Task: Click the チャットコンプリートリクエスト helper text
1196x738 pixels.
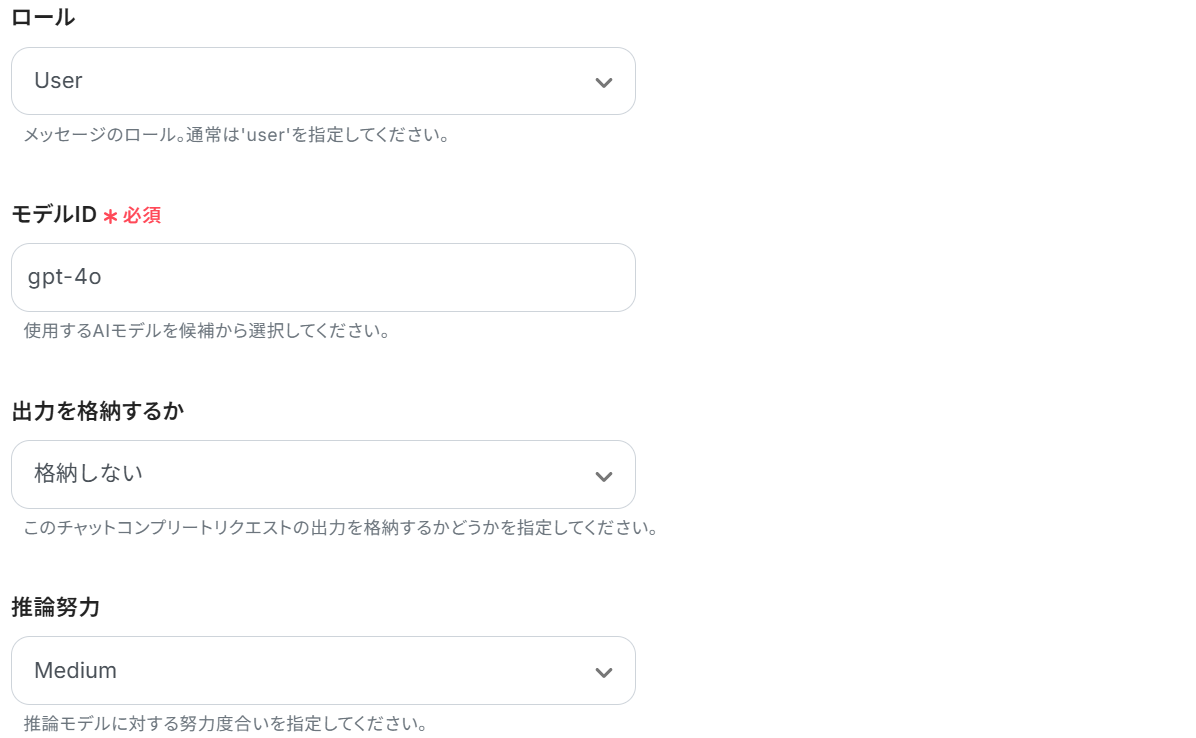Action: (x=340, y=527)
